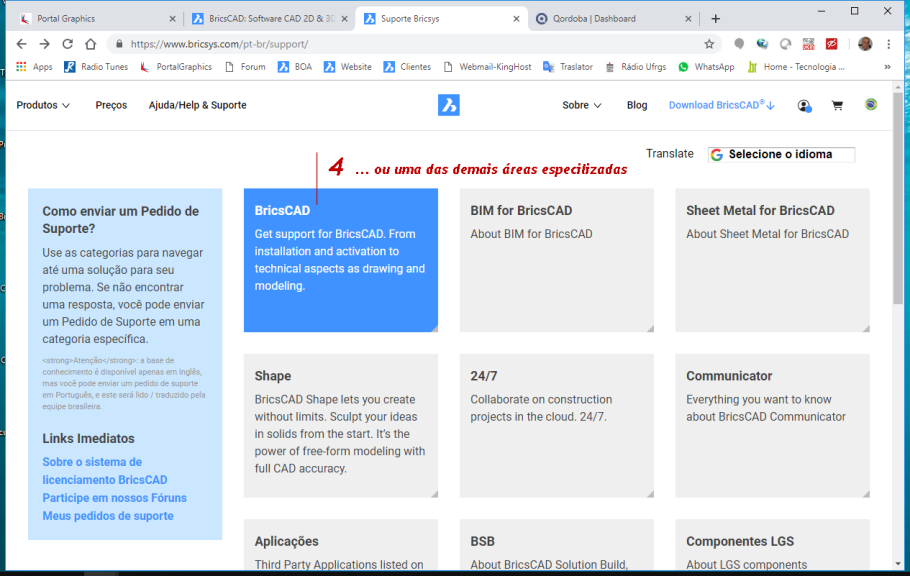Open the Rádio Ufrgs bookmark
Viewport: 910px width, 576px height.
(x=635, y=67)
